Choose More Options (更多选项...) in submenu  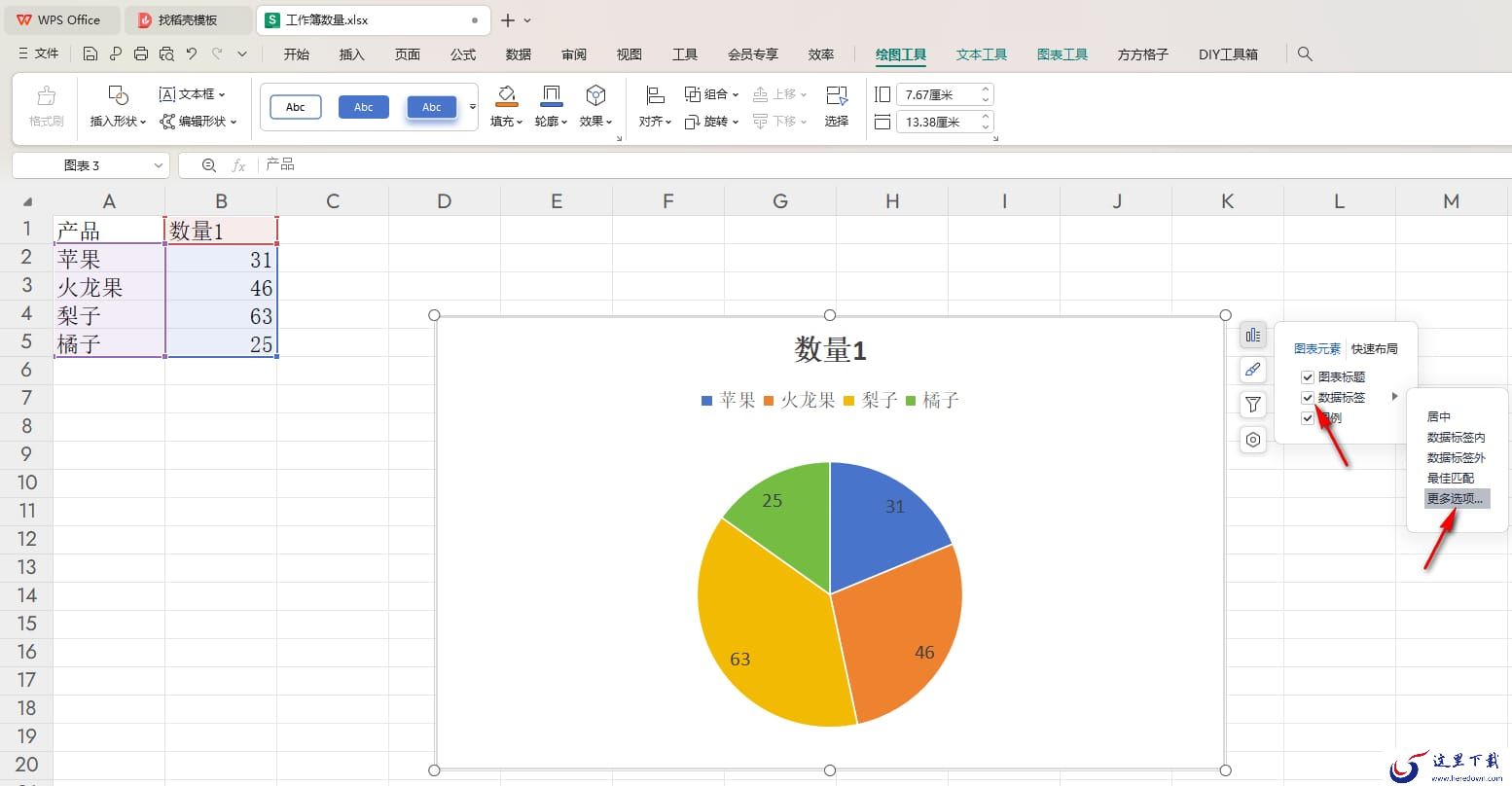1457,498
